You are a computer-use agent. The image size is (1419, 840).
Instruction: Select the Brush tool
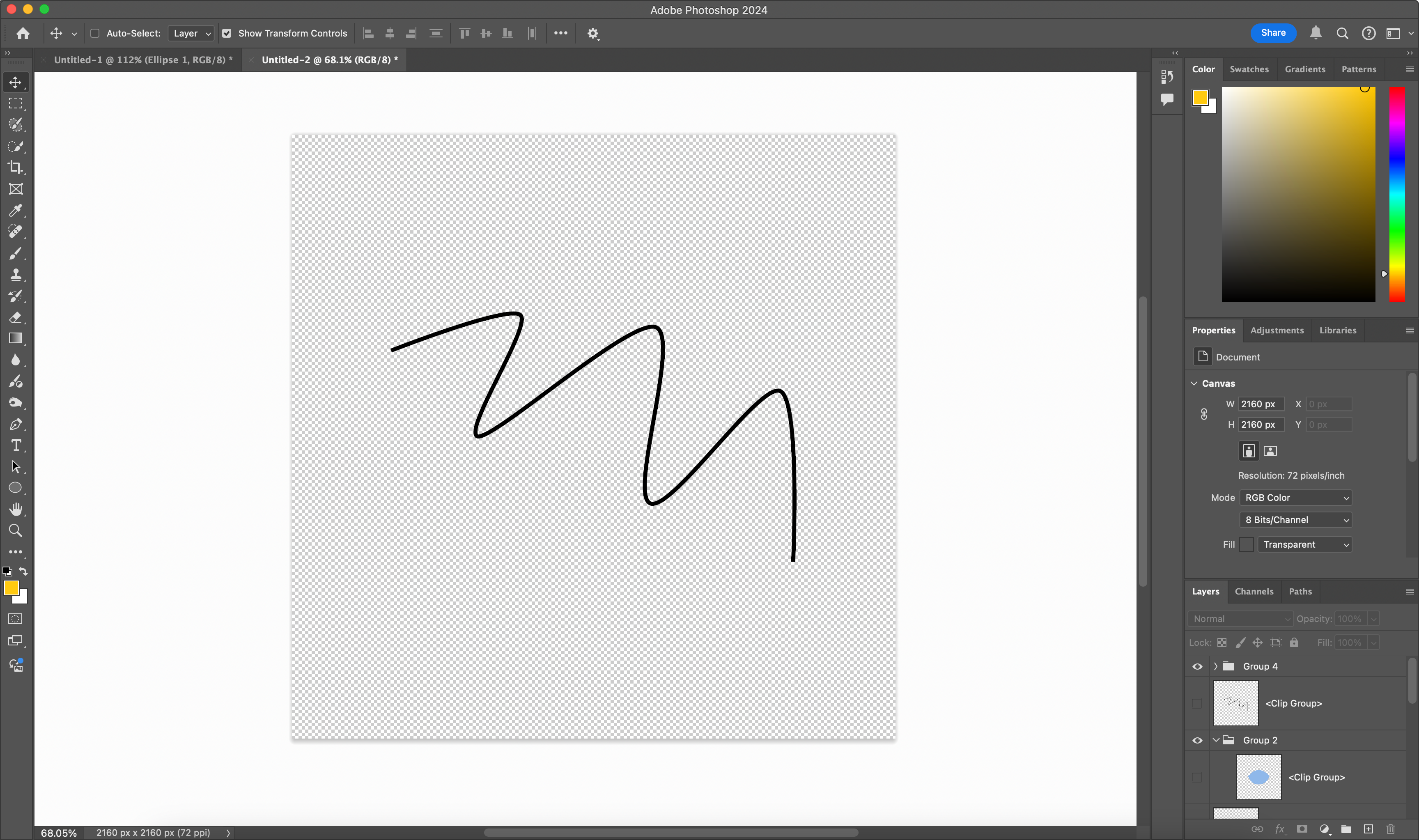click(x=15, y=253)
